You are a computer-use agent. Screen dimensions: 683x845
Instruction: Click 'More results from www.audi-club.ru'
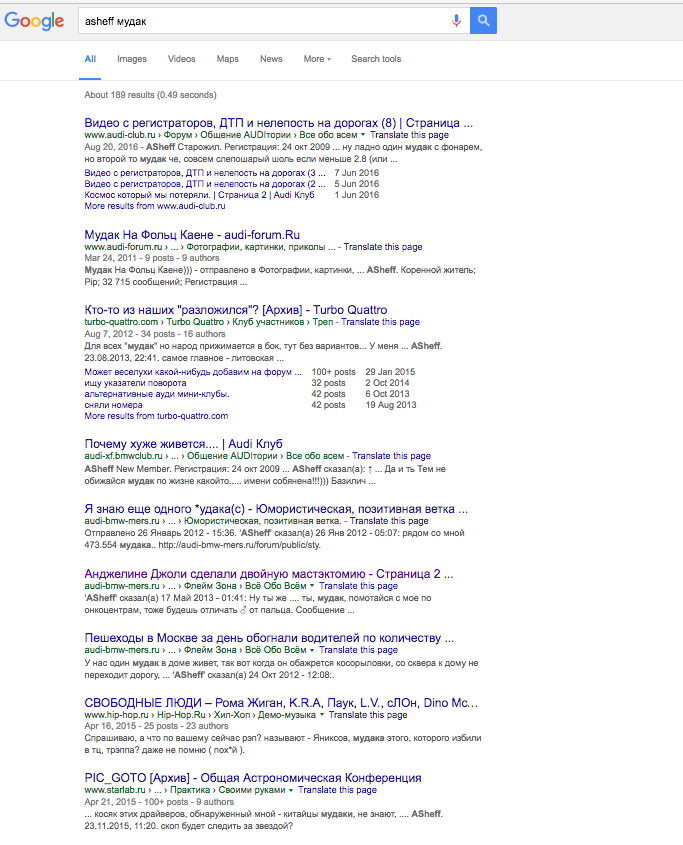click(155, 206)
